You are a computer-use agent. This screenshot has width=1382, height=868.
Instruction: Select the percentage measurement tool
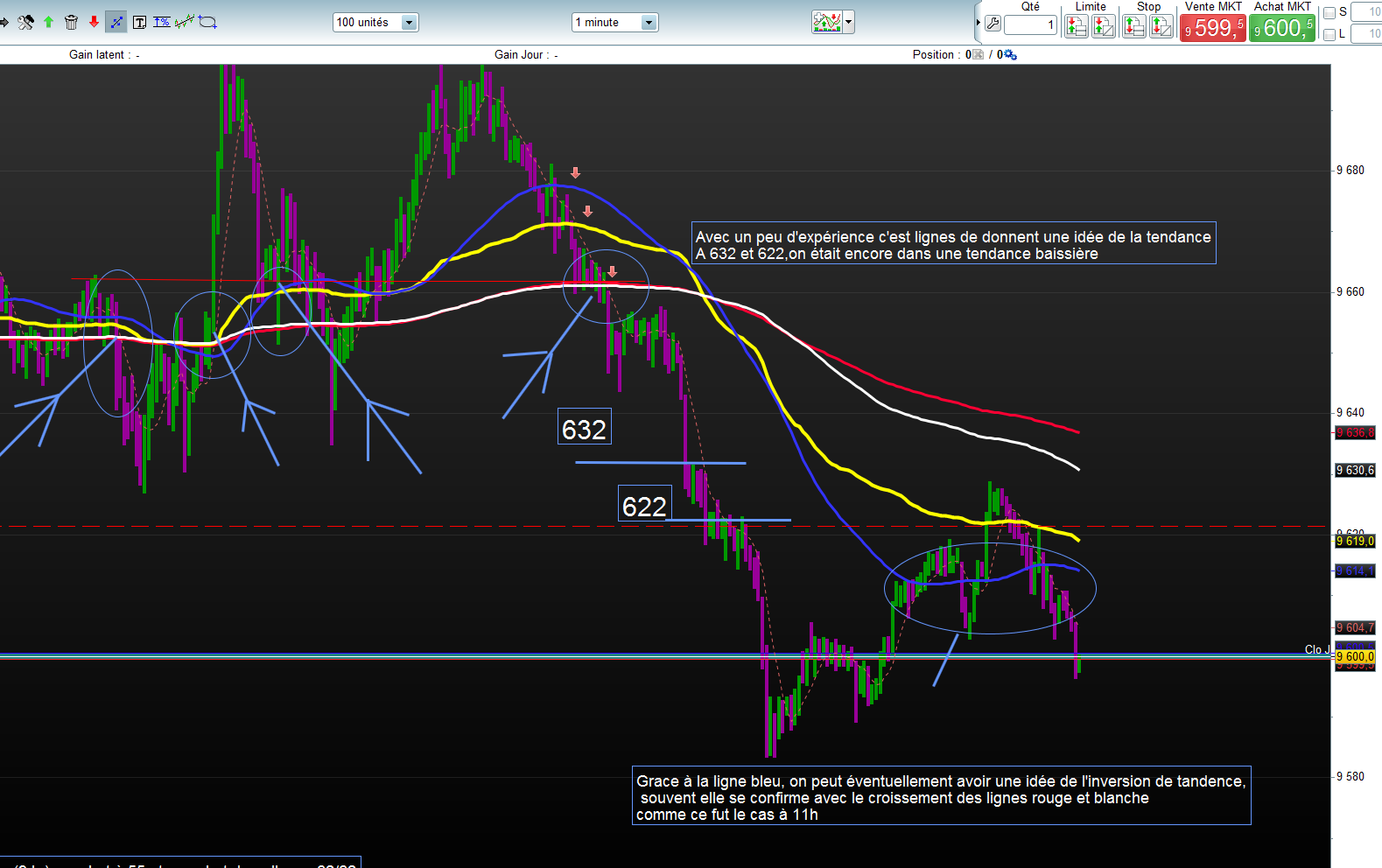pyautogui.click(x=162, y=22)
